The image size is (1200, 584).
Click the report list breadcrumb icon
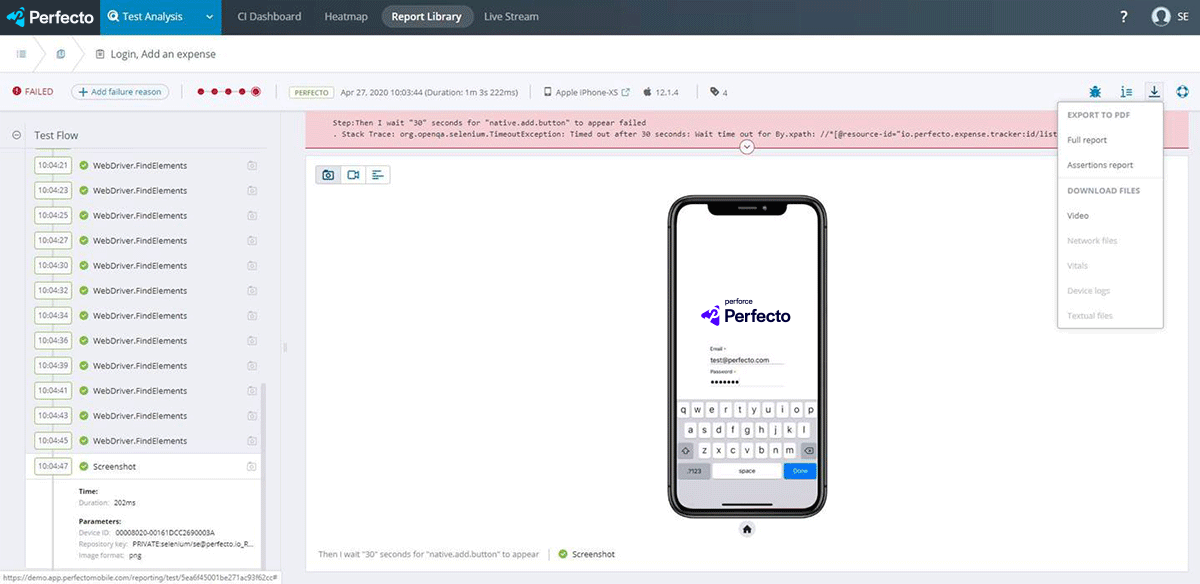point(21,54)
